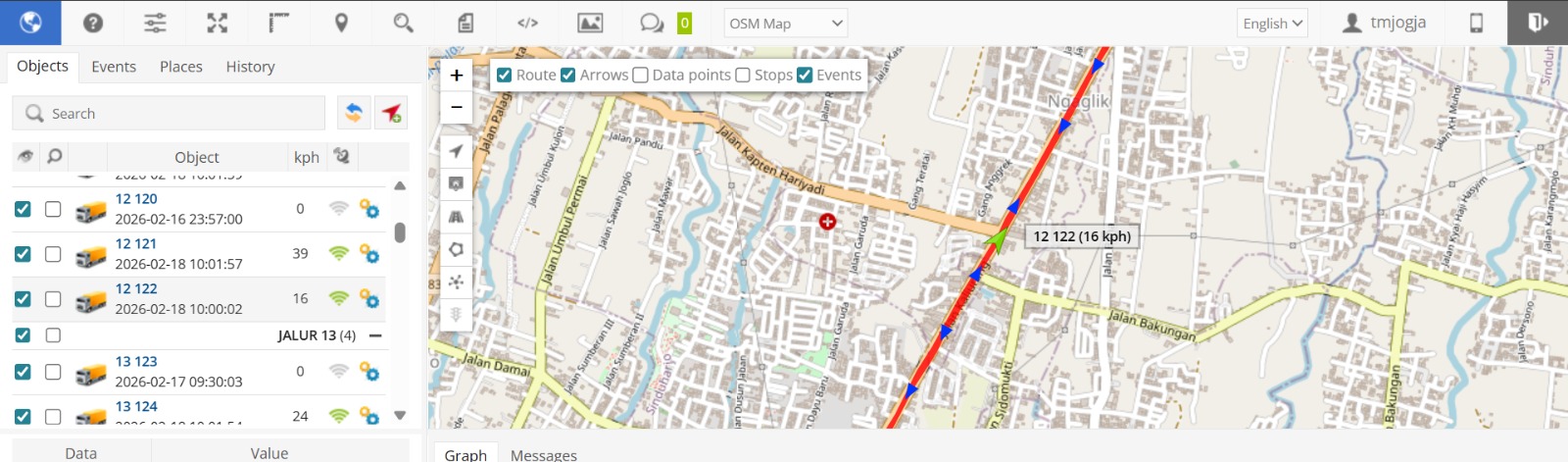Enable the Stops checkbox
Screen dimensions: 1568x462
tap(743, 75)
